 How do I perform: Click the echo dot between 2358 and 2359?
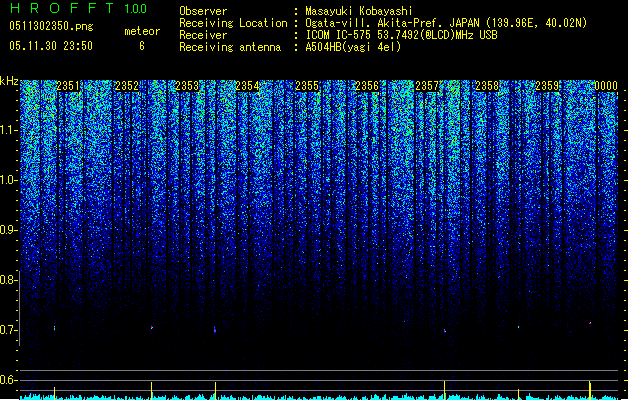[518, 327]
